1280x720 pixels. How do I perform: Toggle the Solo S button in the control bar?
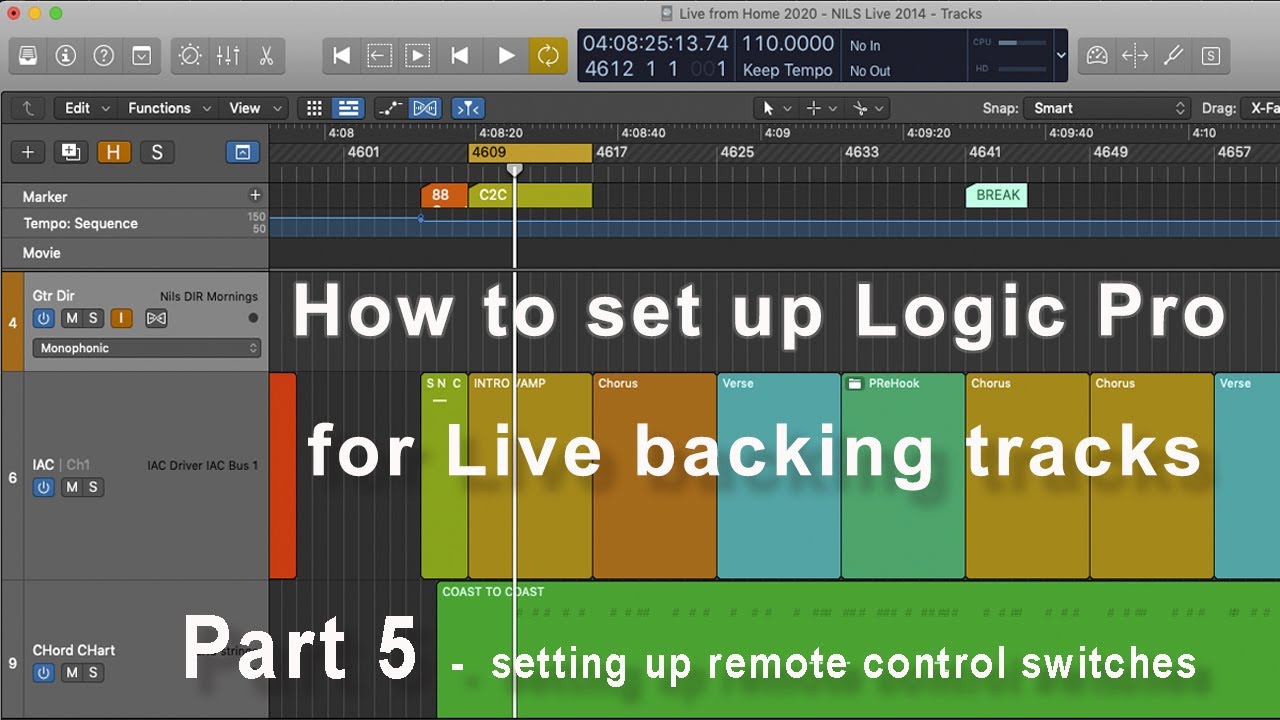click(x=1211, y=56)
